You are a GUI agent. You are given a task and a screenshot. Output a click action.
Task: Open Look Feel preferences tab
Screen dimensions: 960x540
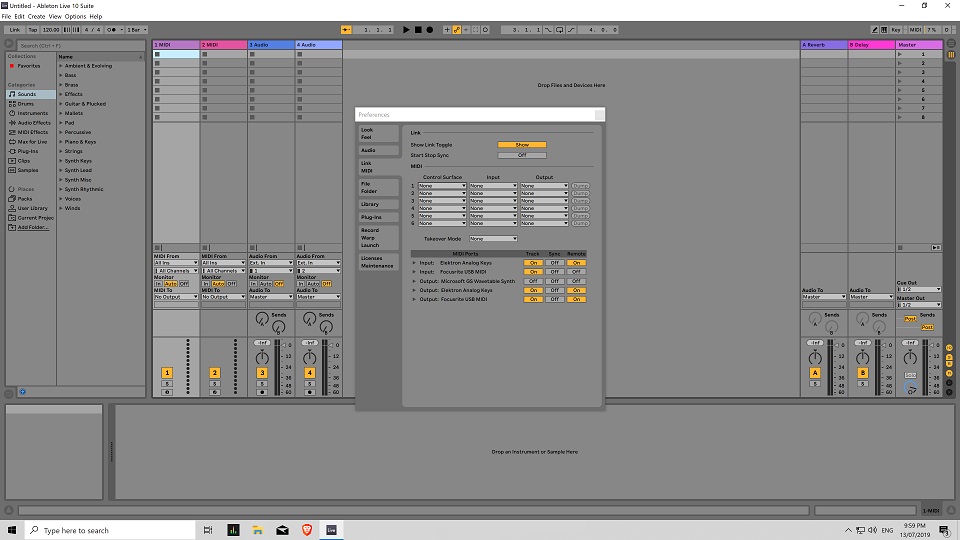click(378, 133)
